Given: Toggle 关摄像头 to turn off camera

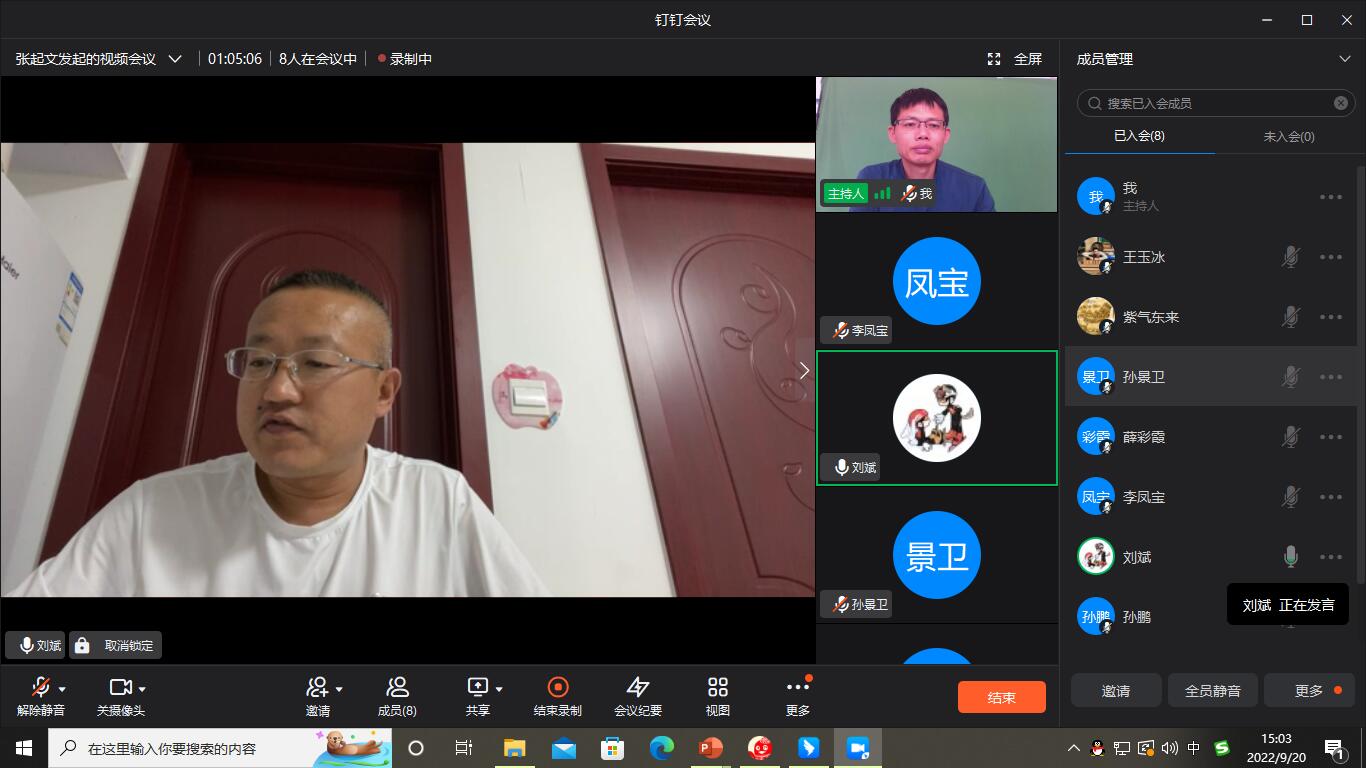Looking at the screenshot, I should [x=121, y=696].
